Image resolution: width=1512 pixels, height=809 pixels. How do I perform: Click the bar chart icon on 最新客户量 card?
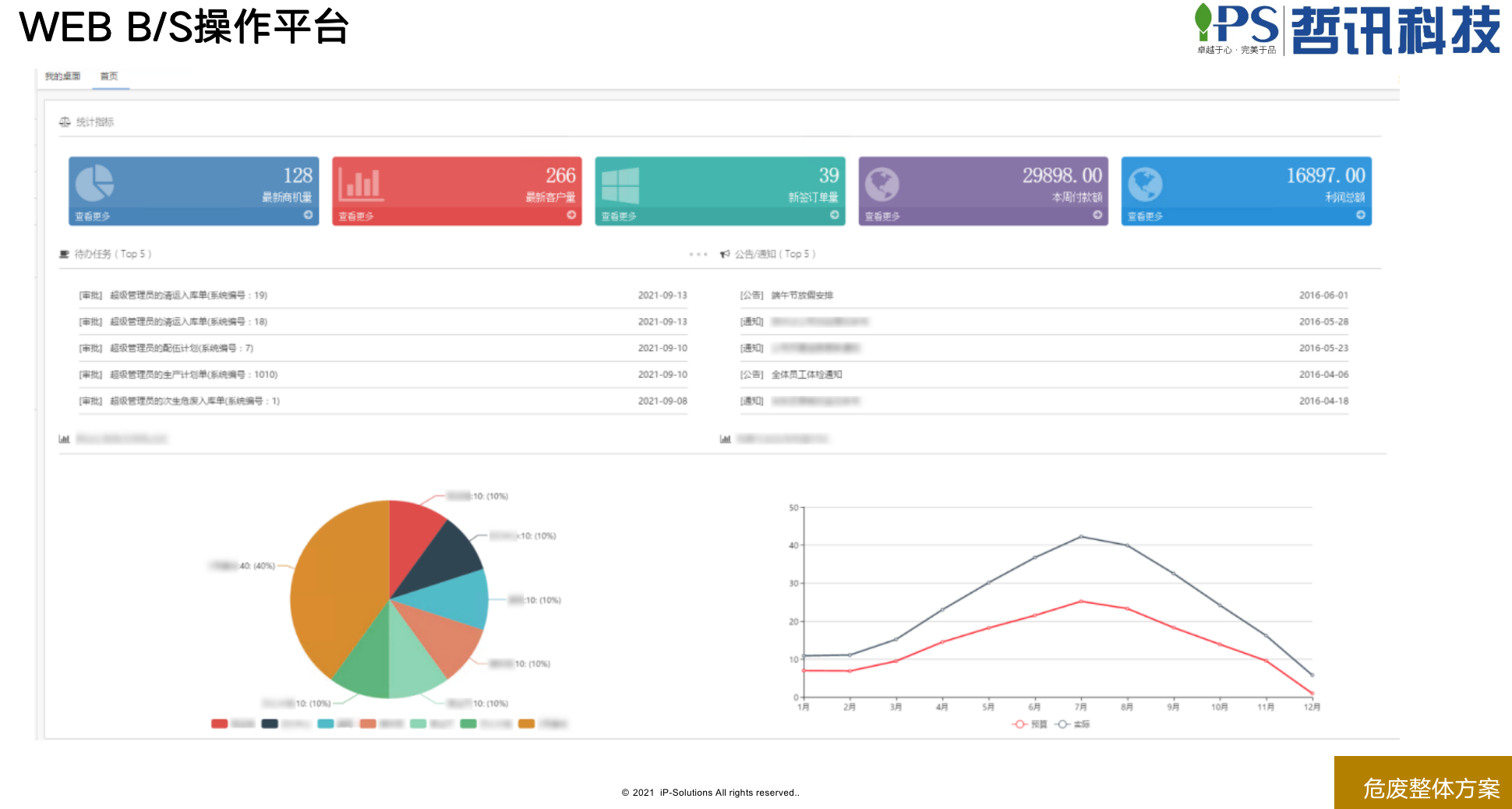tap(359, 184)
